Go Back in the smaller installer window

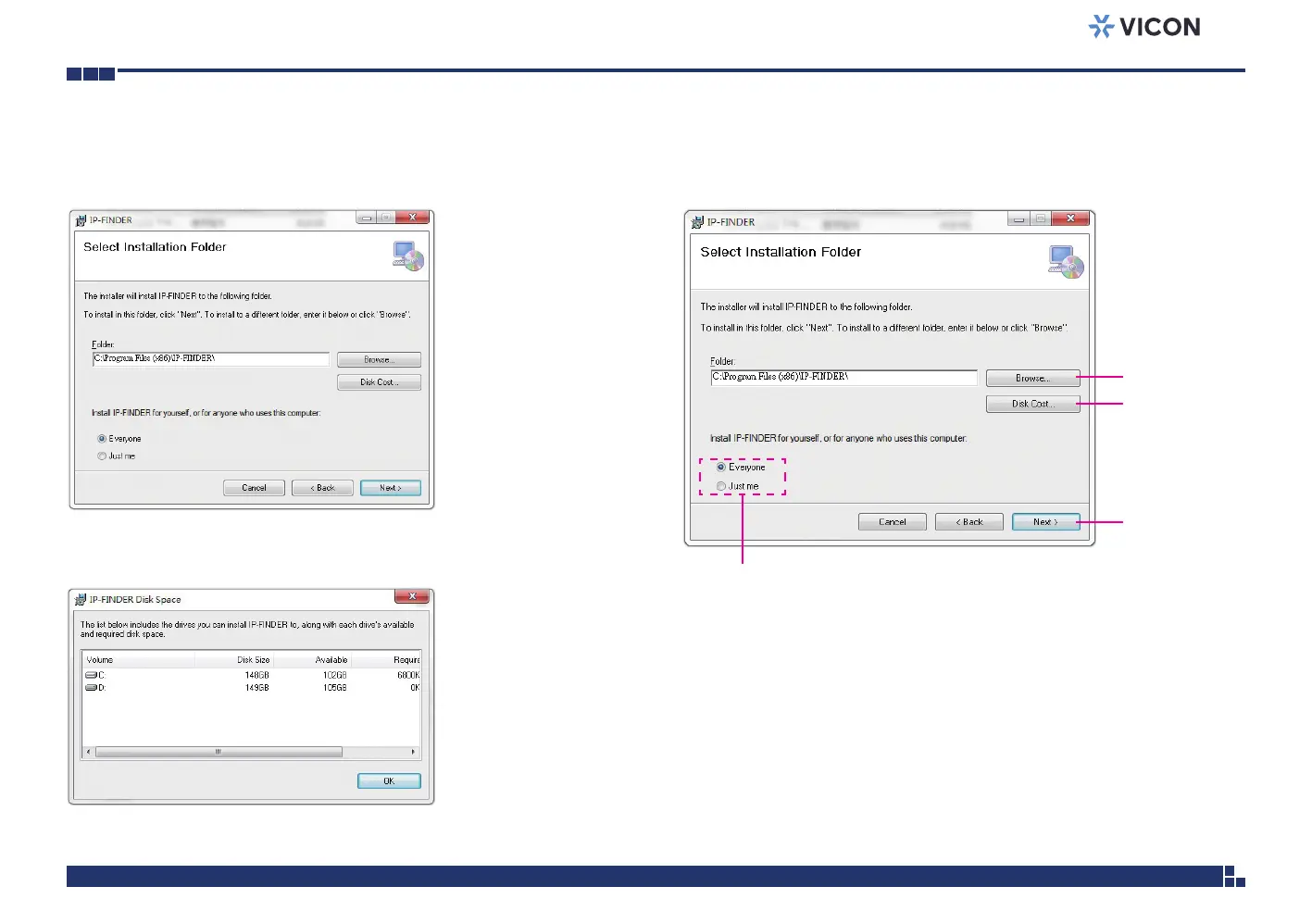point(322,488)
